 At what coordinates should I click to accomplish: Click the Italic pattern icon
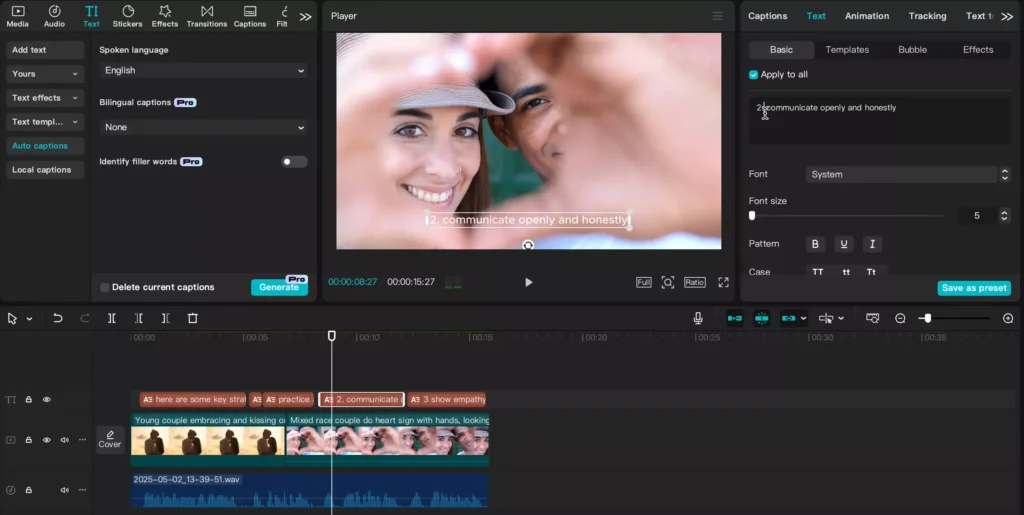[x=872, y=244]
